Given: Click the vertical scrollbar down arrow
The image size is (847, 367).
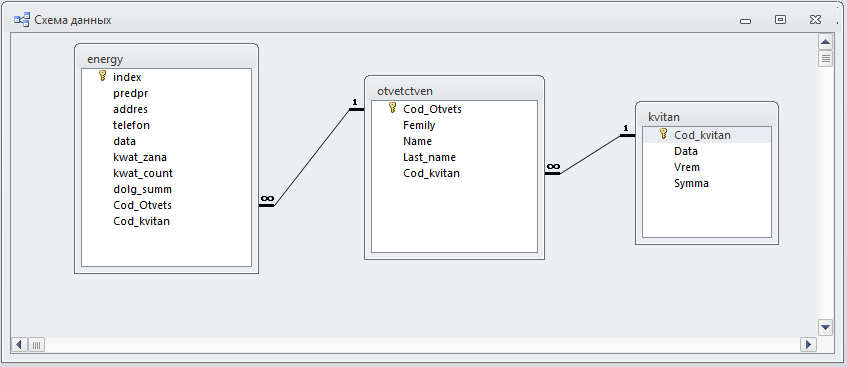Looking at the screenshot, I should pyautogui.click(x=825, y=328).
